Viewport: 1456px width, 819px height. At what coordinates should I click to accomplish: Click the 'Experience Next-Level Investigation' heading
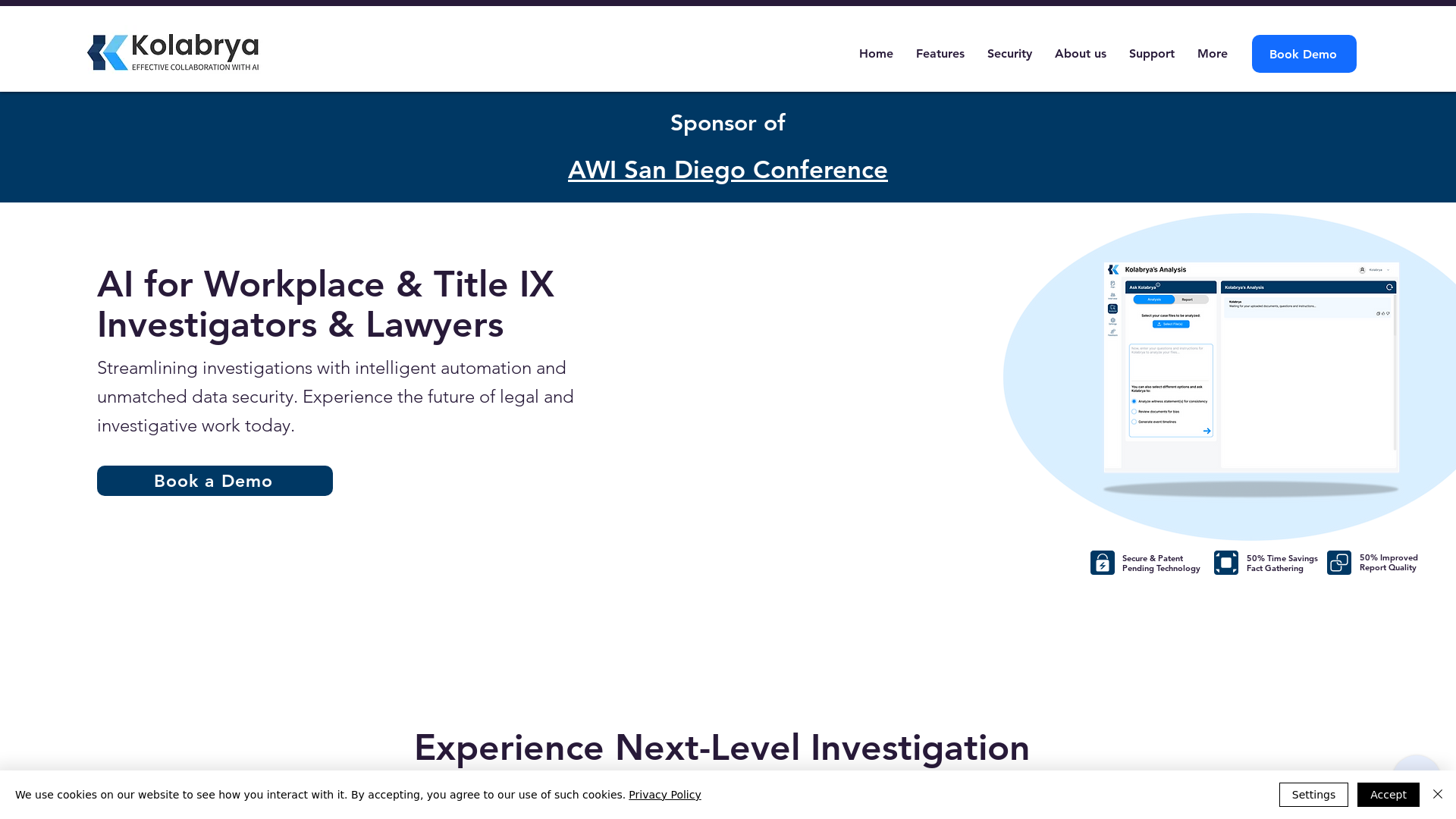point(721,748)
